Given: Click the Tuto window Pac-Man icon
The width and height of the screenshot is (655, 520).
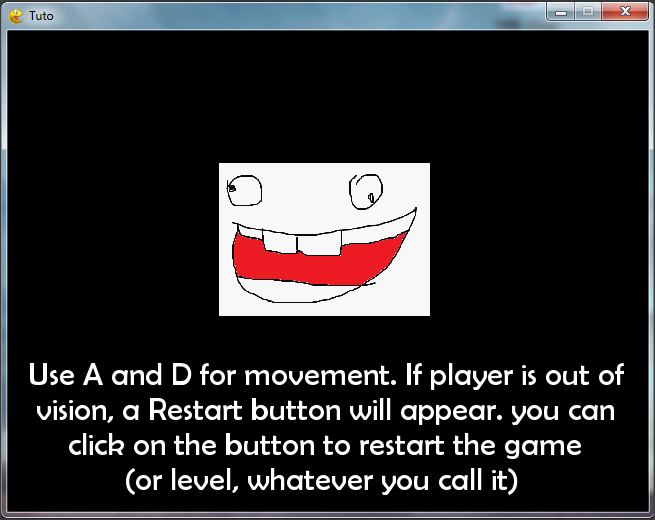Looking at the screenshot, I should [x=16, y=16].
